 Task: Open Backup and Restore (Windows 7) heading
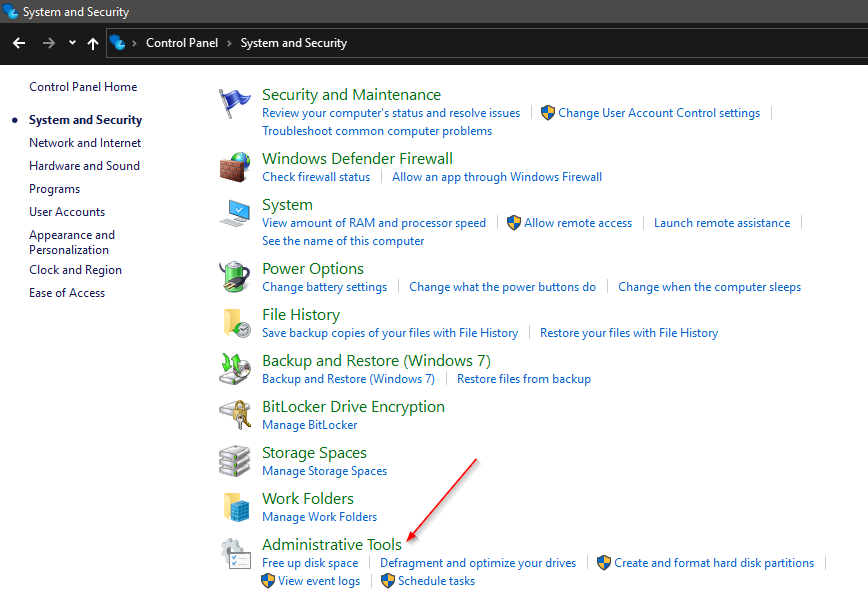click(376, 361)
